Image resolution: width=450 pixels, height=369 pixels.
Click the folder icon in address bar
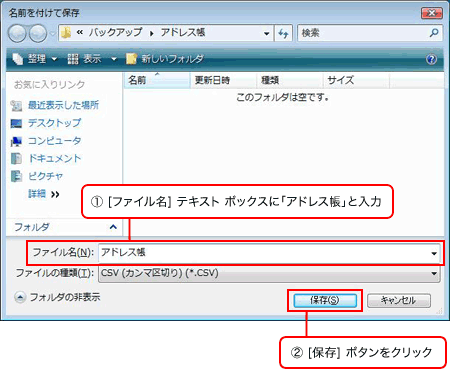point(66,33)
